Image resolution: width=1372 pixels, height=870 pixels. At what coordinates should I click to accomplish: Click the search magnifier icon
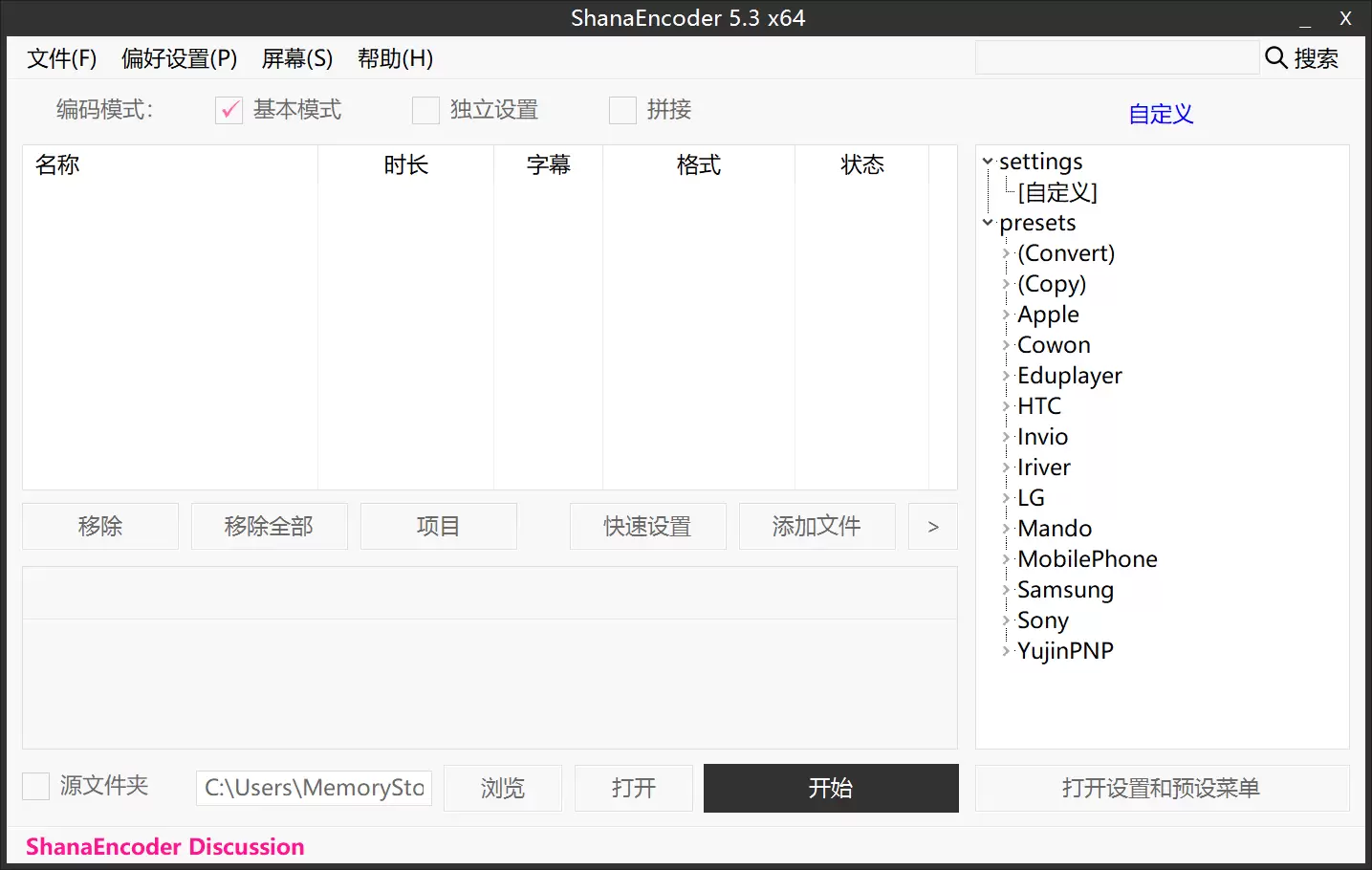[x=1275, y=58]
